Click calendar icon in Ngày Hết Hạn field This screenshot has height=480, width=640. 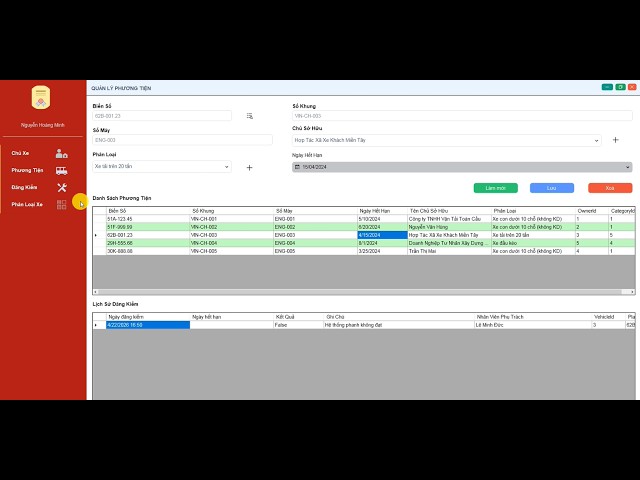point(297,167)
